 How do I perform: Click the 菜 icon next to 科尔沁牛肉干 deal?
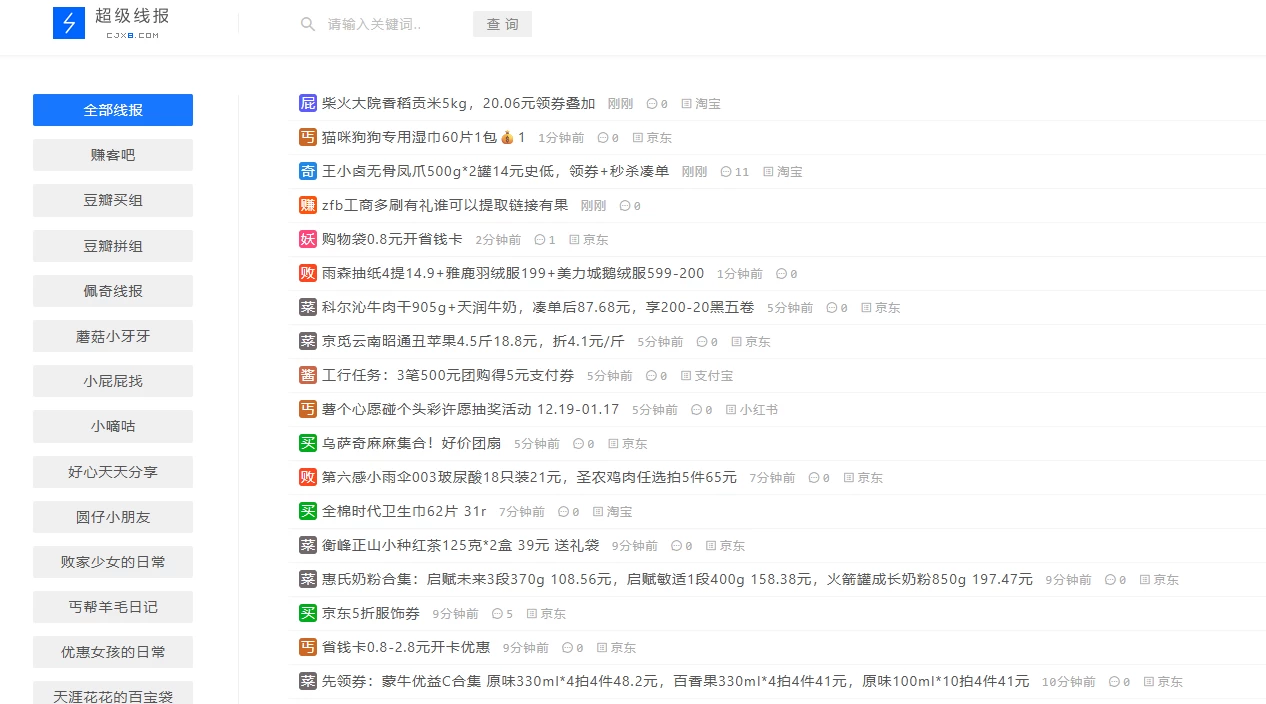(x=307, y=307)
